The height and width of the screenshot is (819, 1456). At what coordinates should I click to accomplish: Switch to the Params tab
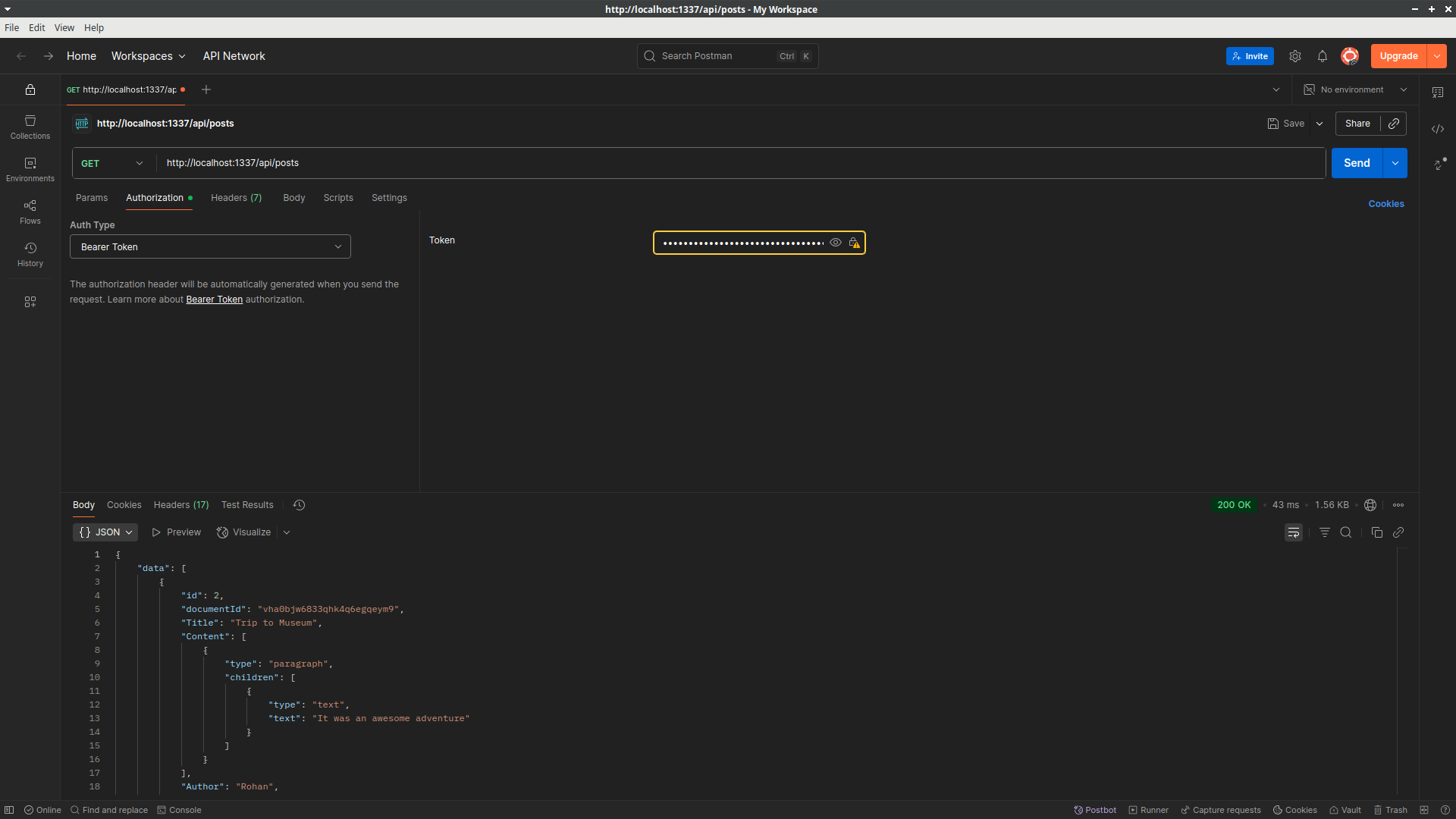point(92,198)
